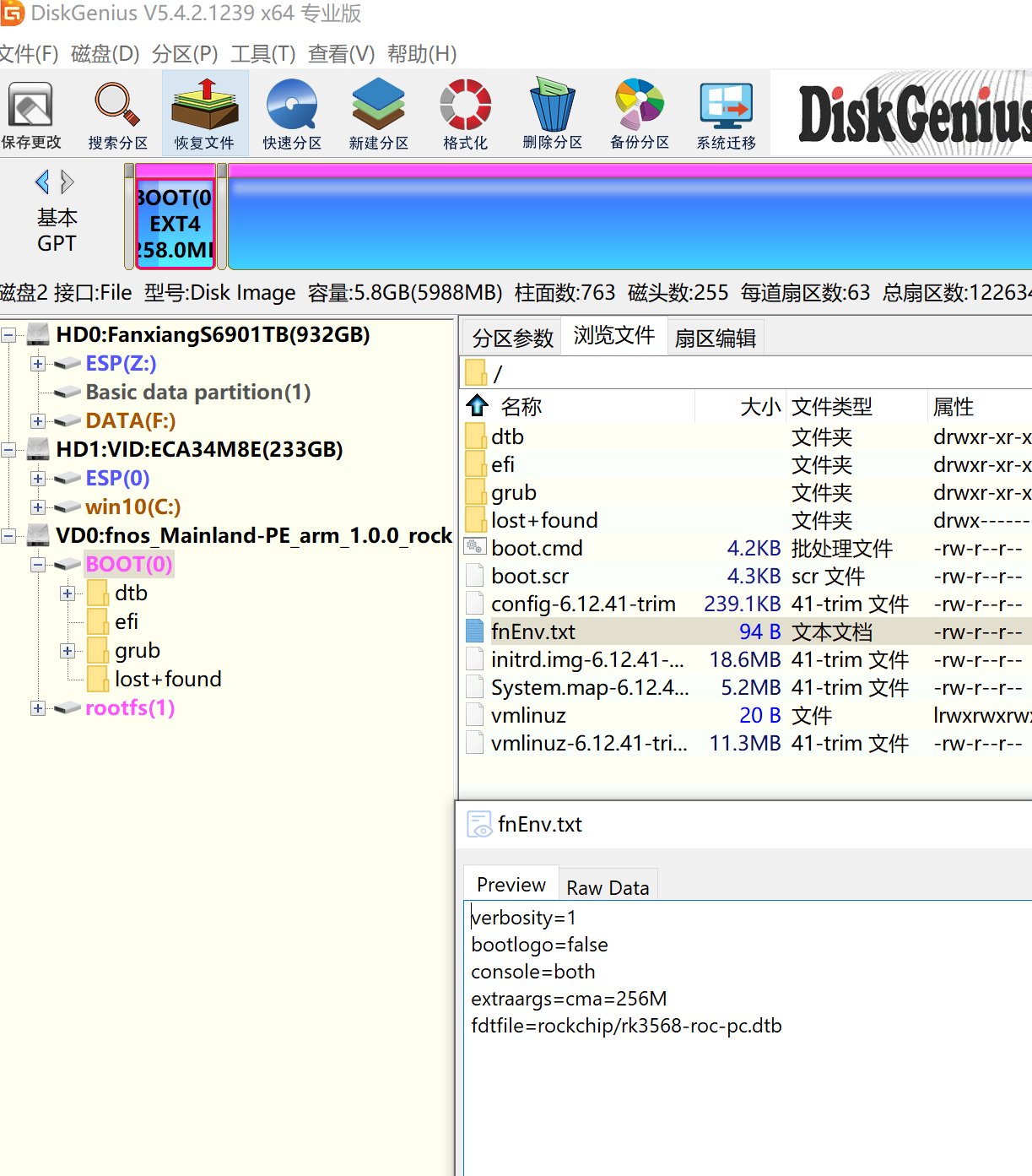Click the Save Changes (保存更改) toolbar icon
The image size is (1032, 1176).
coord(31,115)
